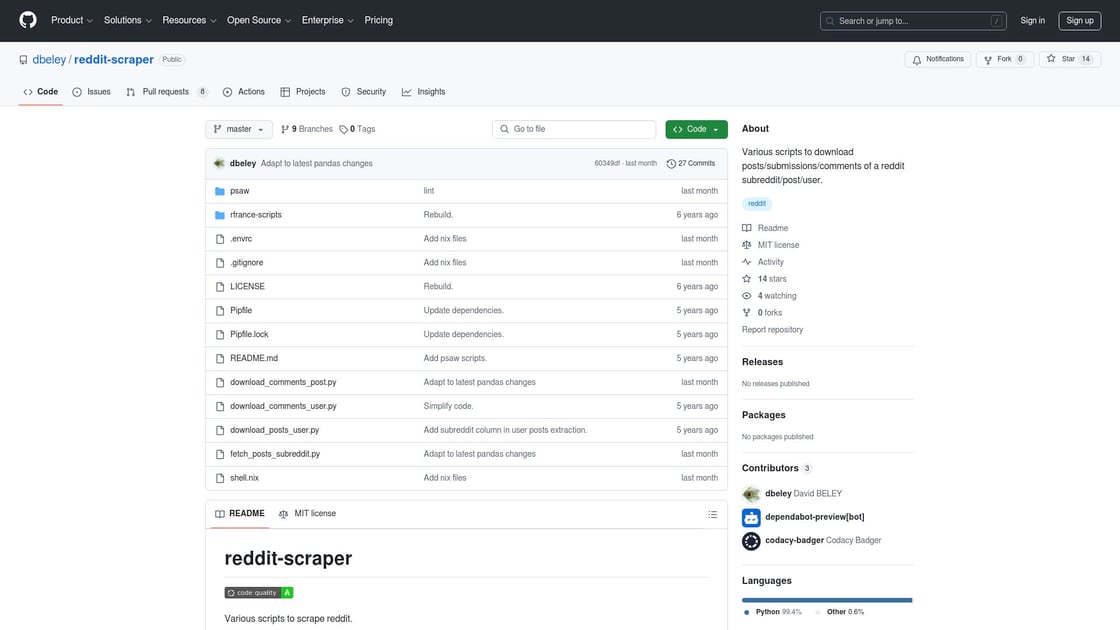Screen dimensions: 1120x630
Task: Click the commits history clock icon
Action: (x=671, y=164)
